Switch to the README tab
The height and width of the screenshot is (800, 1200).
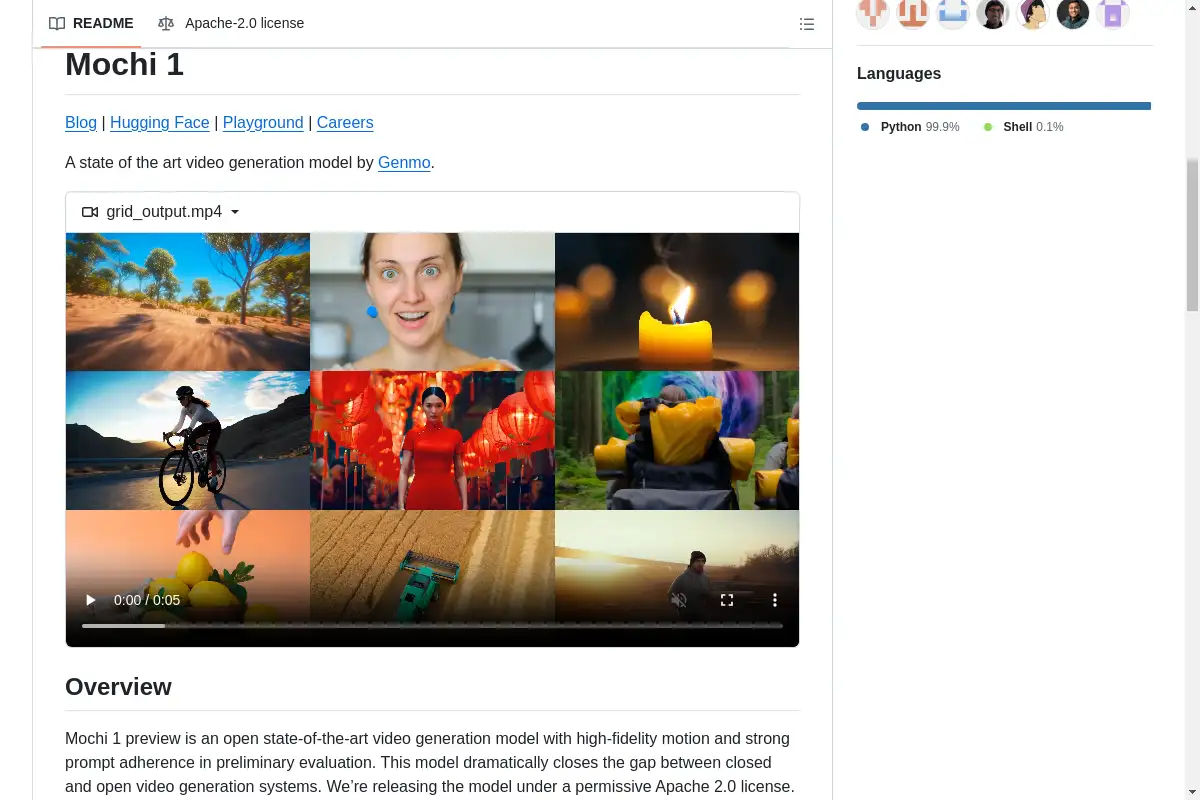click(x=91, y=23)
